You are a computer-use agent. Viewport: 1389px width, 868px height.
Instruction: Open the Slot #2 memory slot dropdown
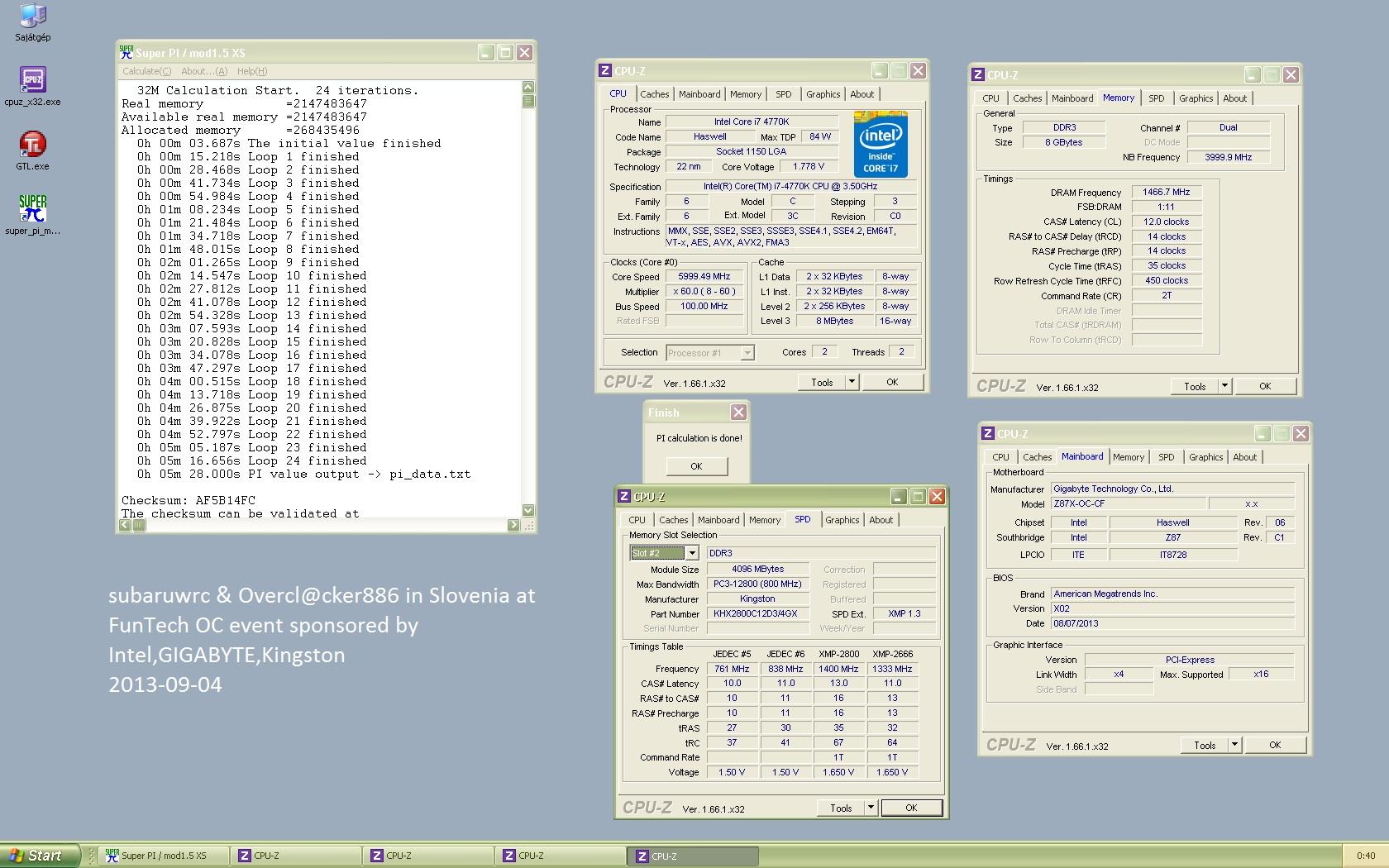point(665,553)
